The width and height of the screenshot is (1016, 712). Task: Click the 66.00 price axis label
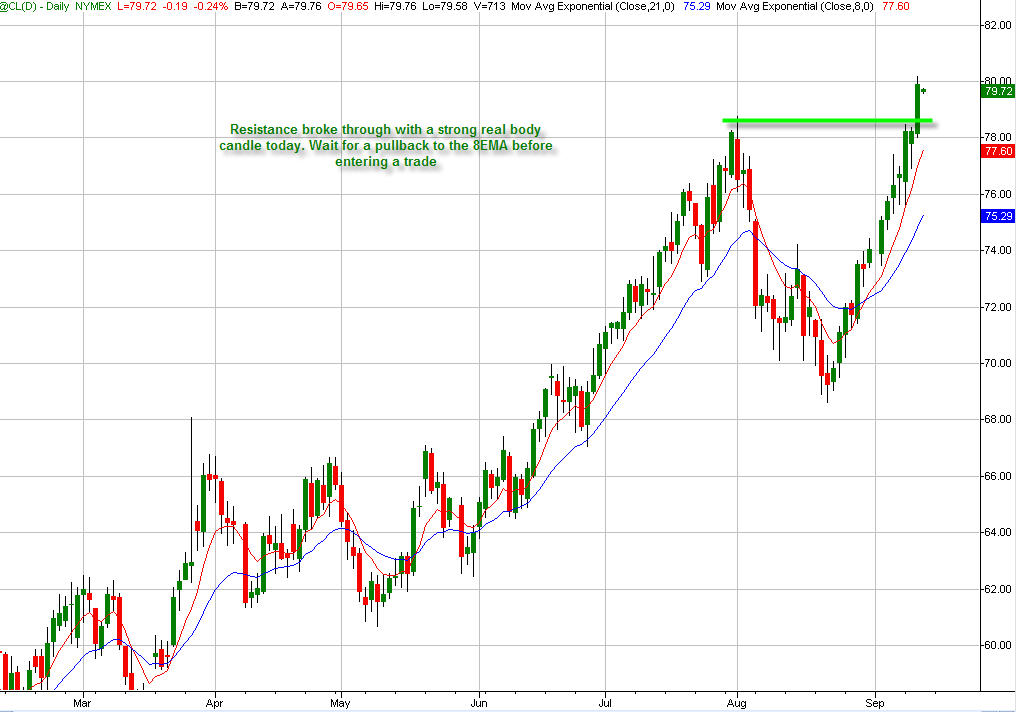click(x=998, y=476)
